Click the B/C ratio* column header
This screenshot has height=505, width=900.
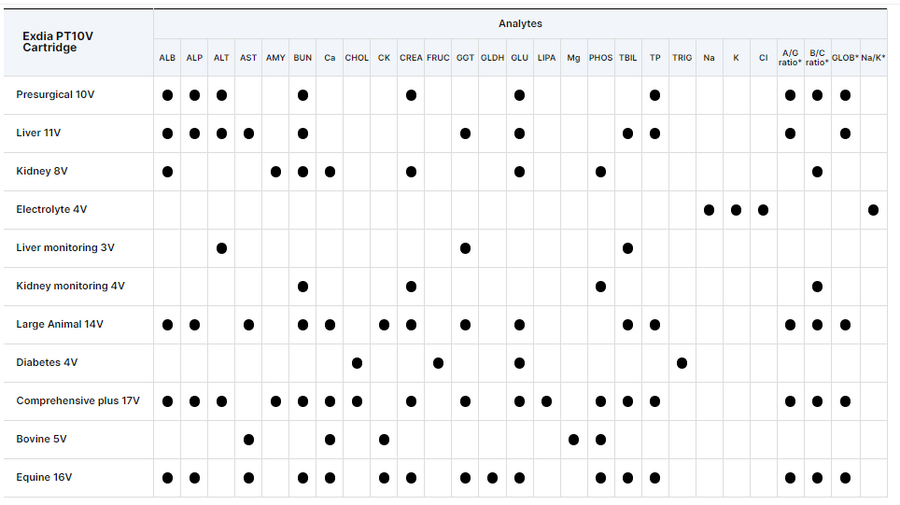817,57
